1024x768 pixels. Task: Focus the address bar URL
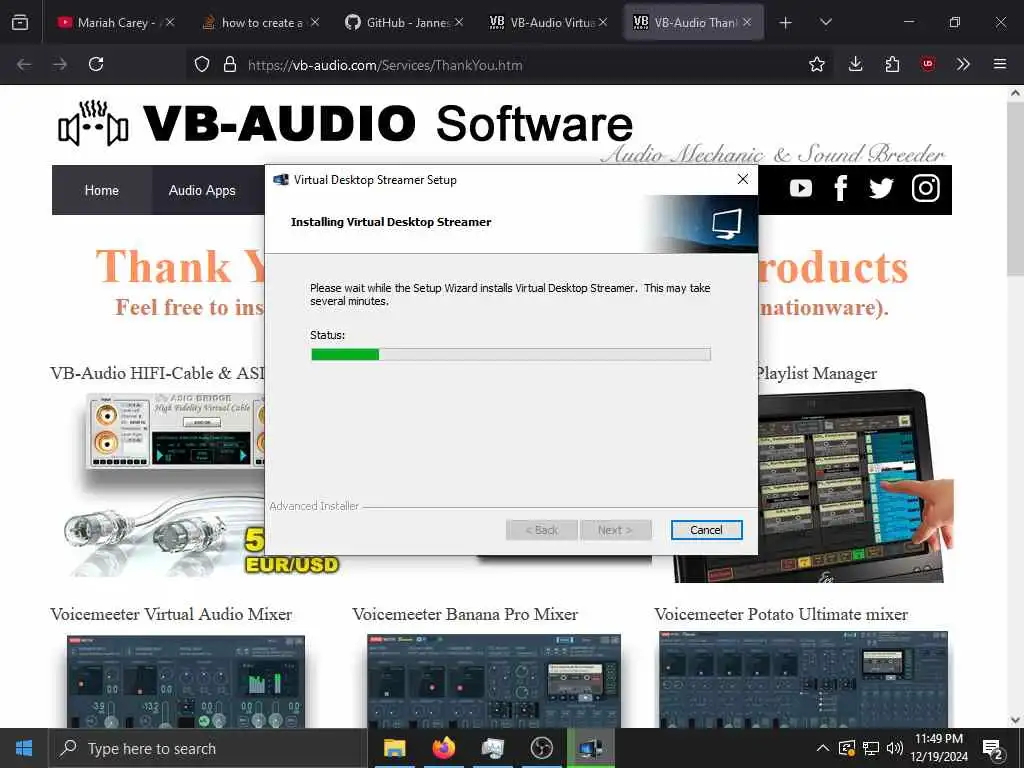coord(385,65)
